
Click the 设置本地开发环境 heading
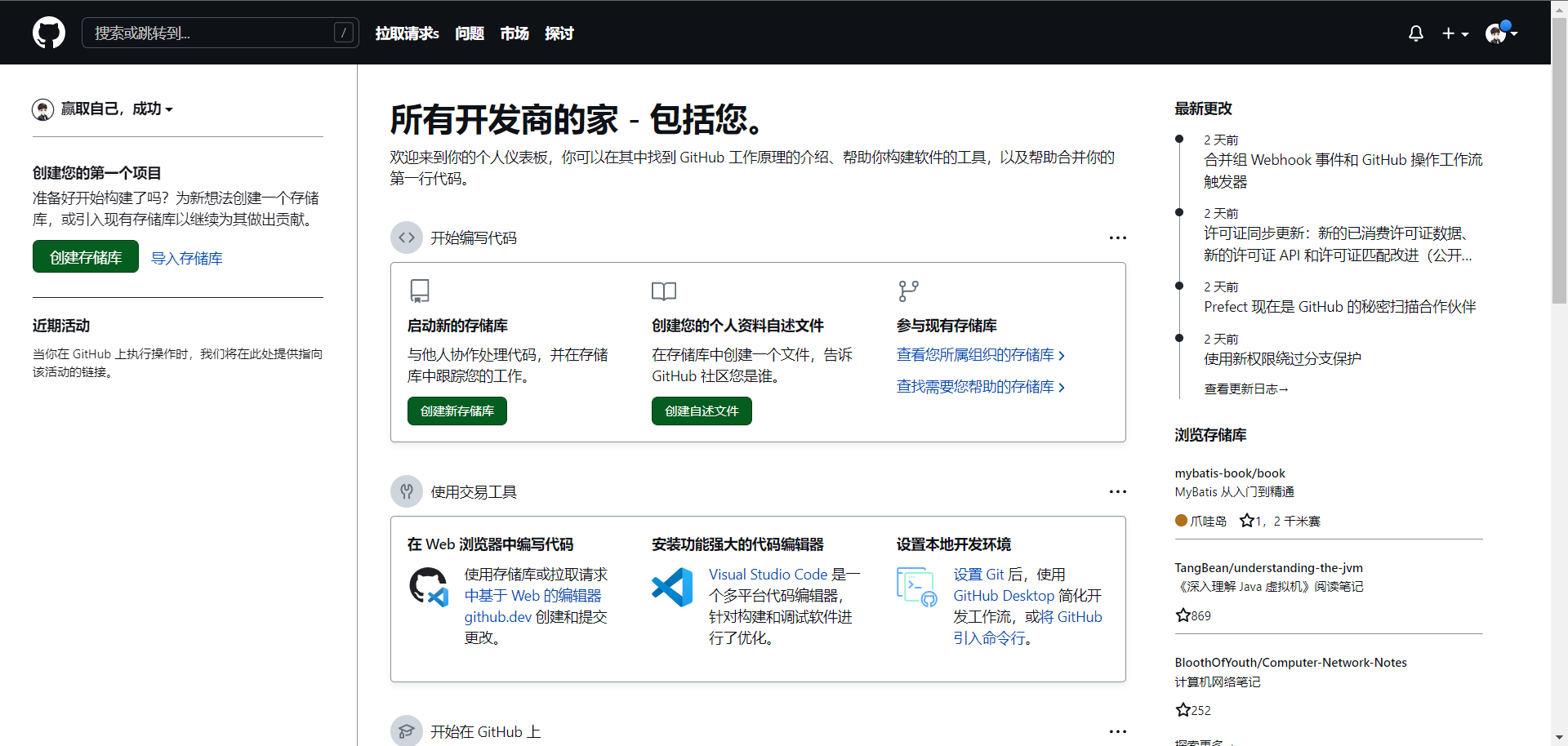tap(954, 544)
